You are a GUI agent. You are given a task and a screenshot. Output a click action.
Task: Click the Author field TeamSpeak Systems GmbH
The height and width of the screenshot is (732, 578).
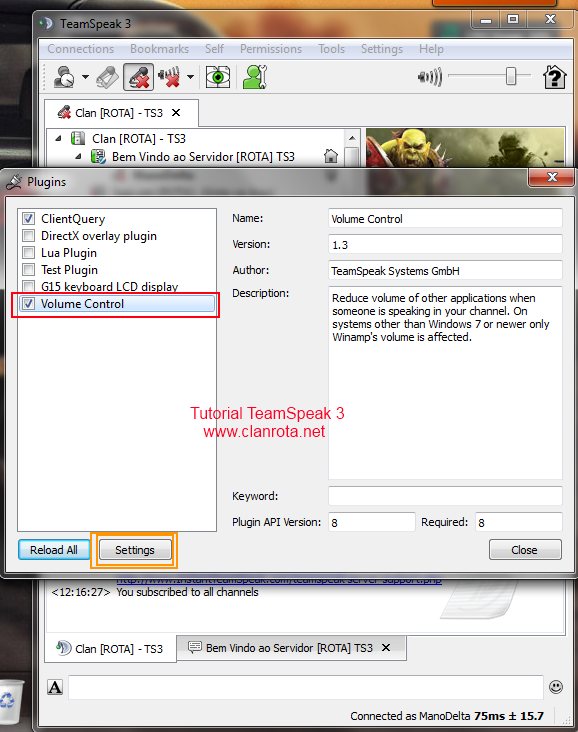pyautogui.click(x=445, y=271)
